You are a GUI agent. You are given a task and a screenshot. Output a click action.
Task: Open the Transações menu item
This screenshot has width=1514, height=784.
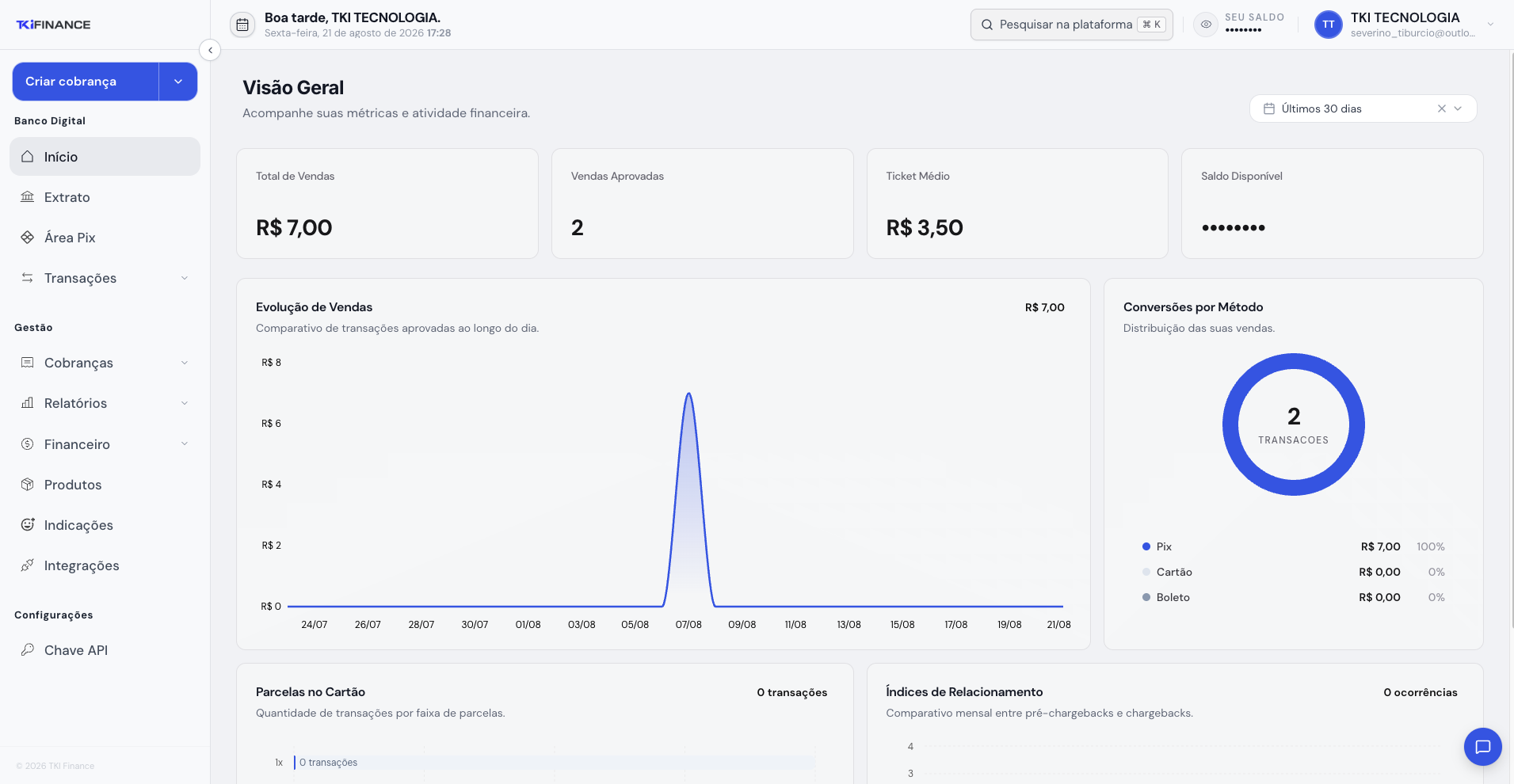(x=105, y=278)
